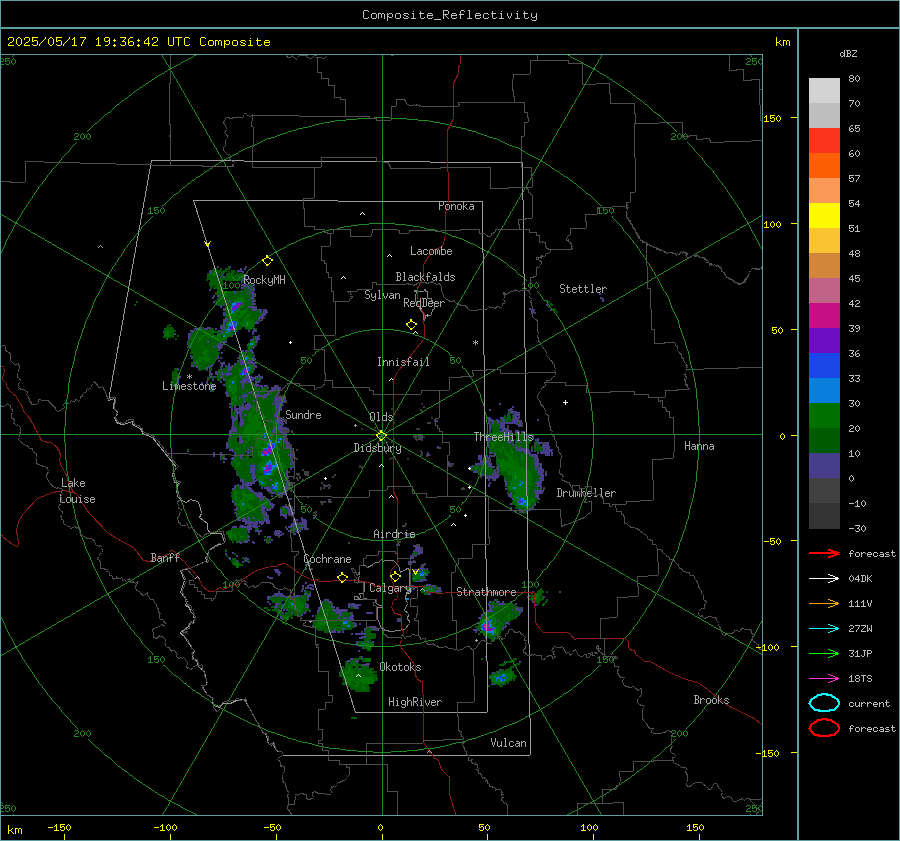Click the Vulcan label
900x841 pixels.
tap(509, 743)
